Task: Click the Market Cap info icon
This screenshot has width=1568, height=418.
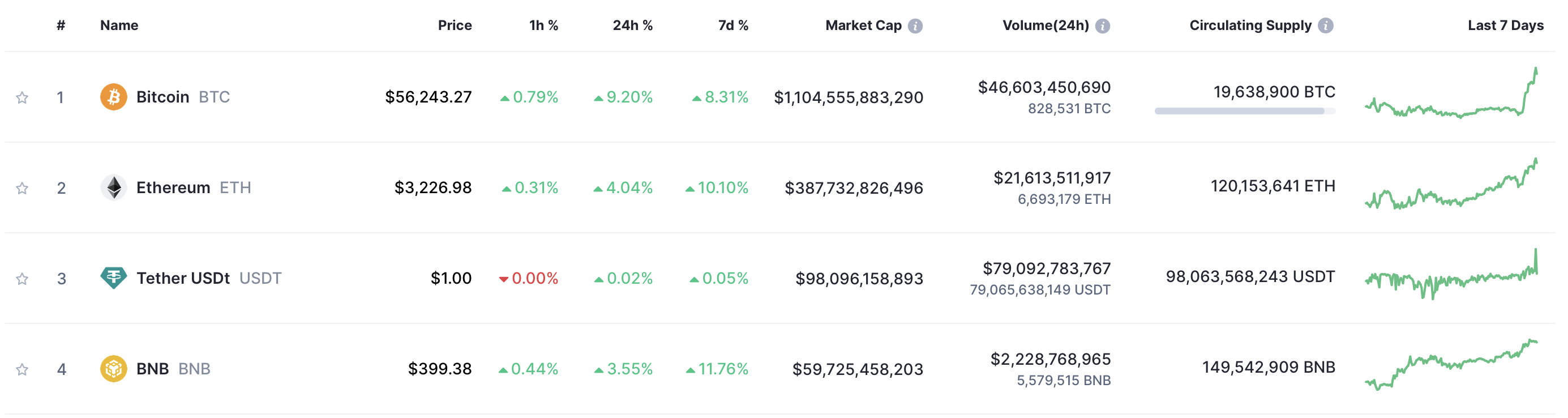Action: (915, 25)
